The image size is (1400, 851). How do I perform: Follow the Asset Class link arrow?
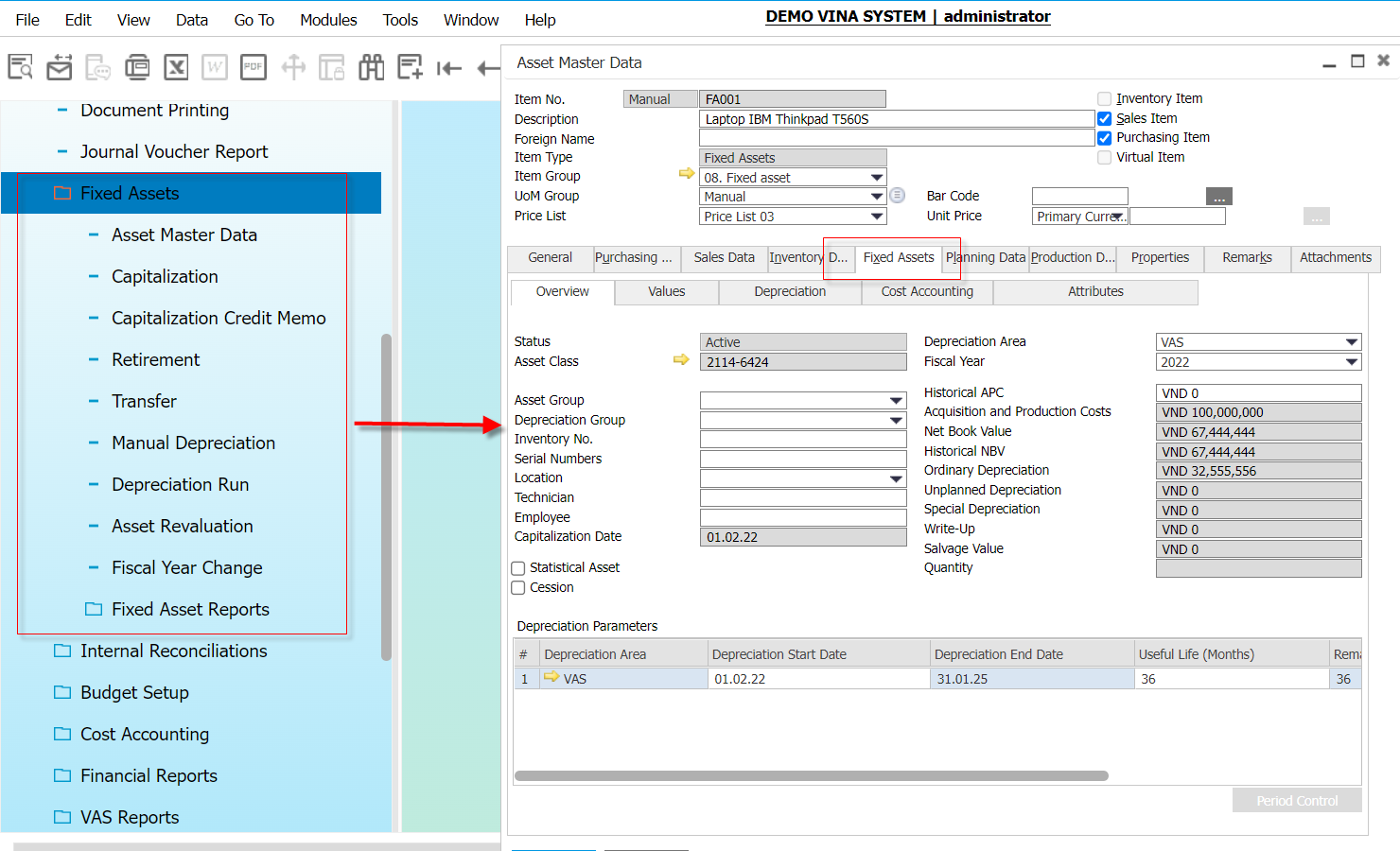click(x=681, y=360)
